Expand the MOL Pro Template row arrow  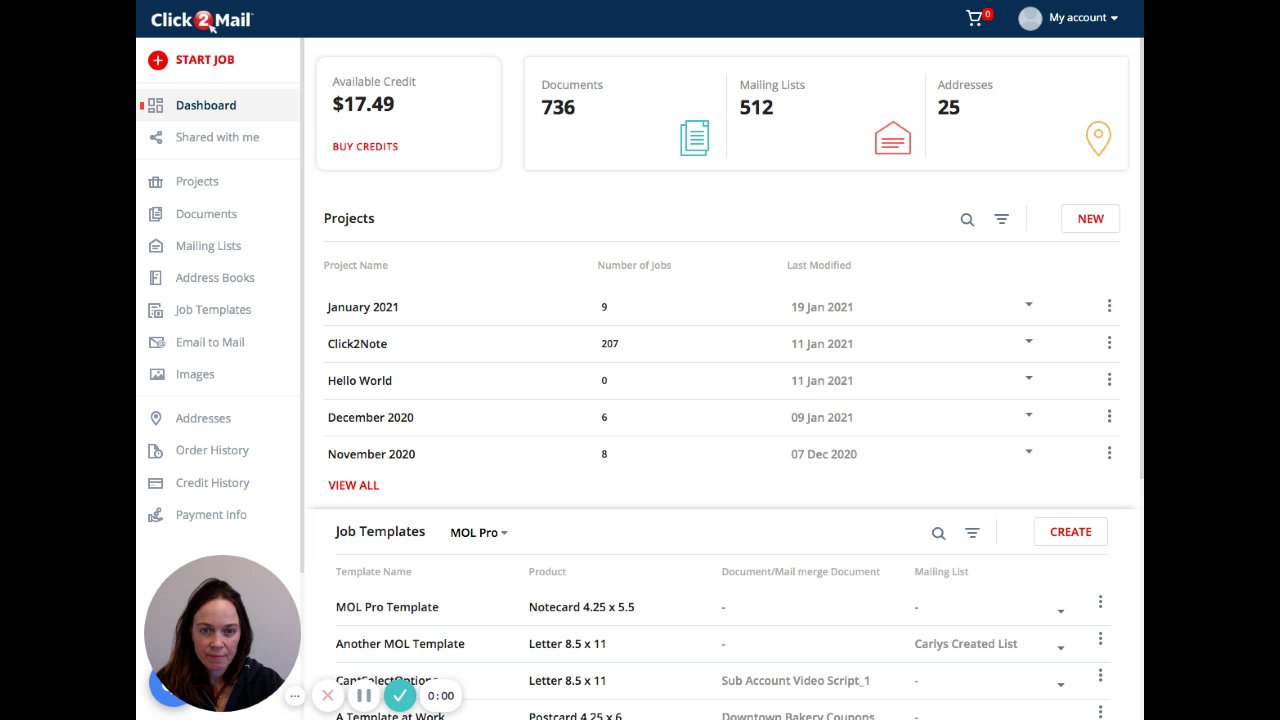pyautogui.click(x=1060, y=611)
